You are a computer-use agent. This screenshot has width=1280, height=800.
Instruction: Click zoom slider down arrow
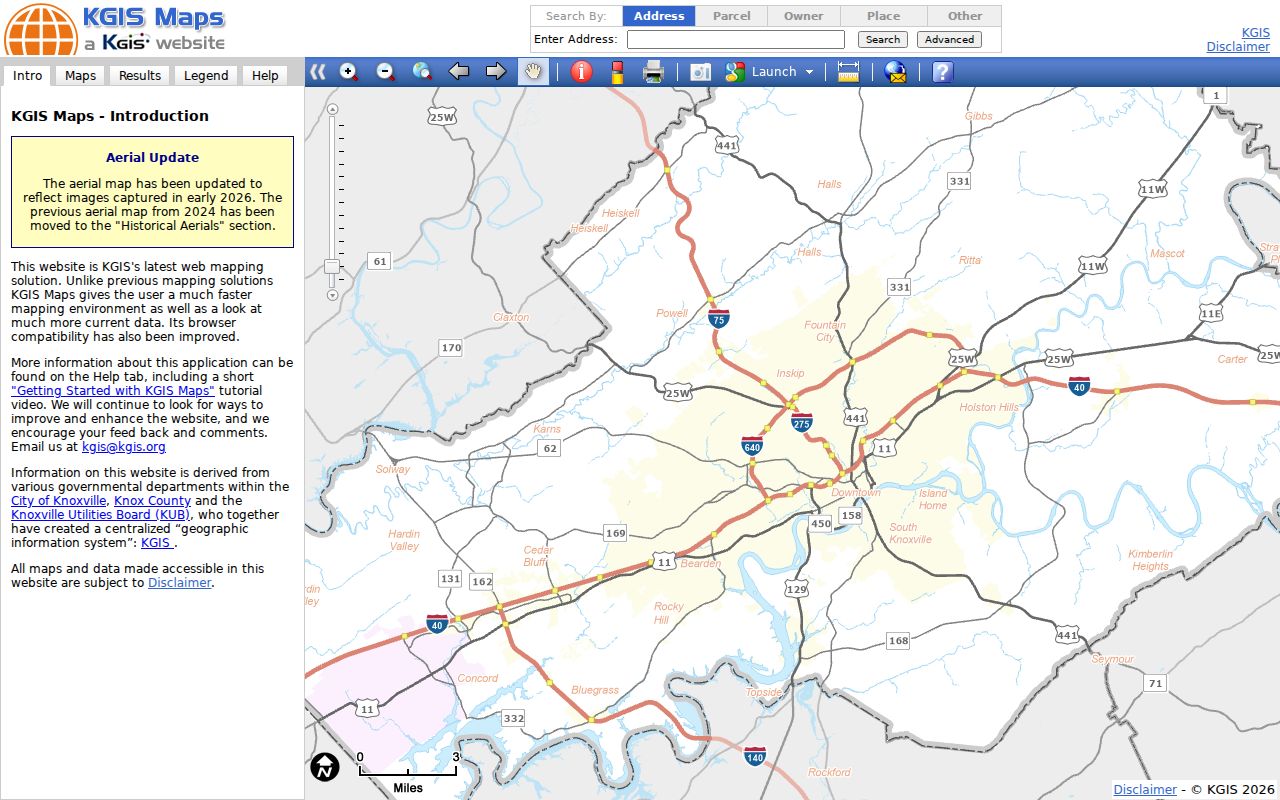pyautogui.click(x=333, y=295)
